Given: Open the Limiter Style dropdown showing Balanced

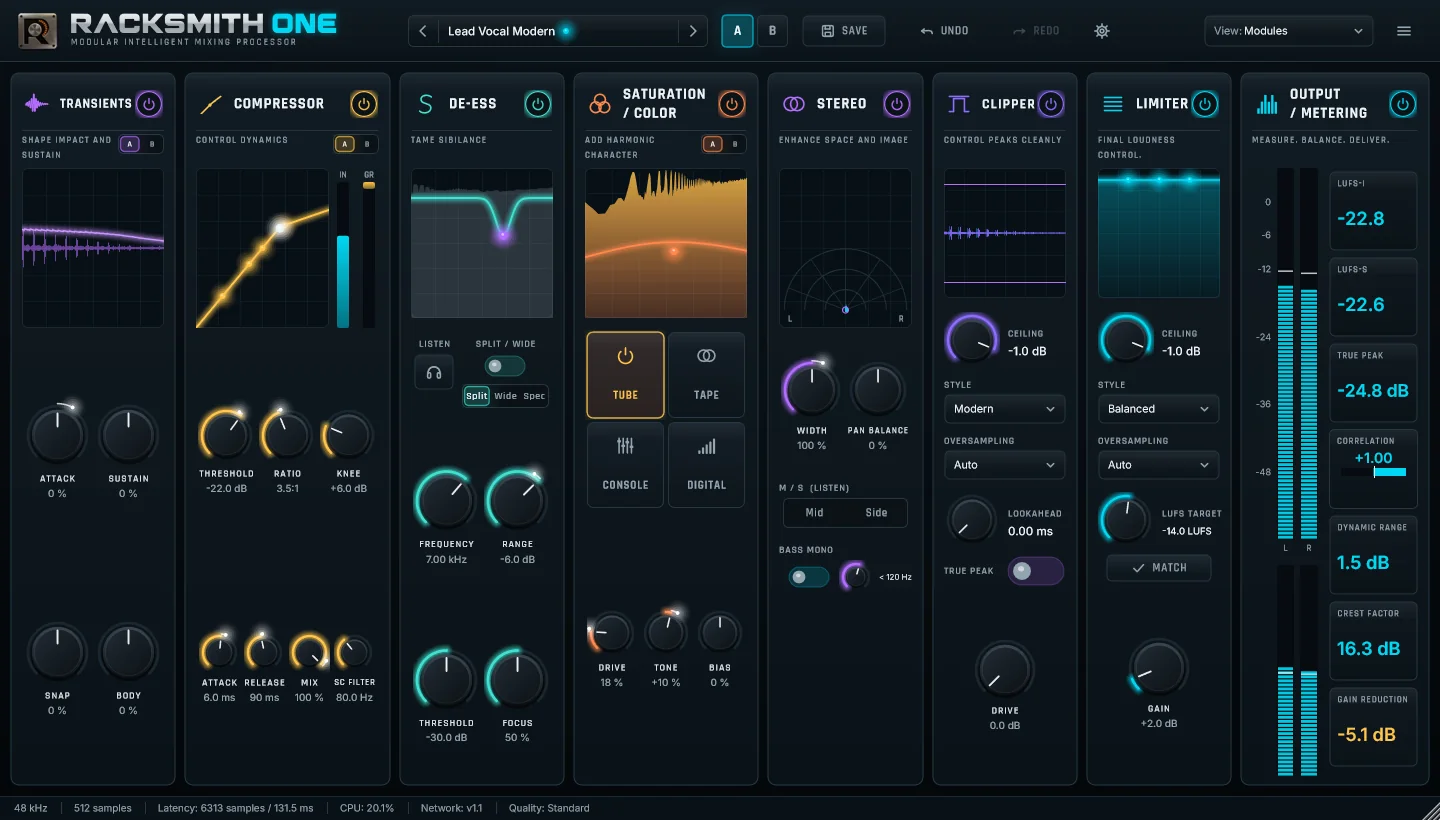Looking at the screenshot, I should pos(1158,409).
